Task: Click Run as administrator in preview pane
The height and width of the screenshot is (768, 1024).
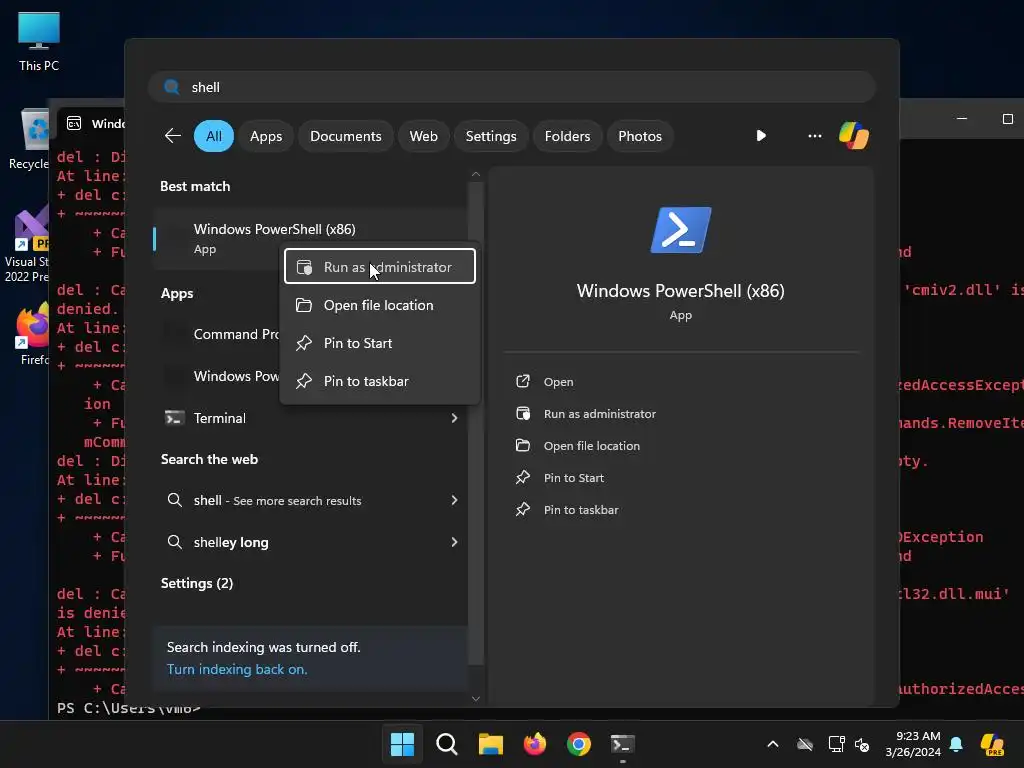Action: click(x=600, y=414)
